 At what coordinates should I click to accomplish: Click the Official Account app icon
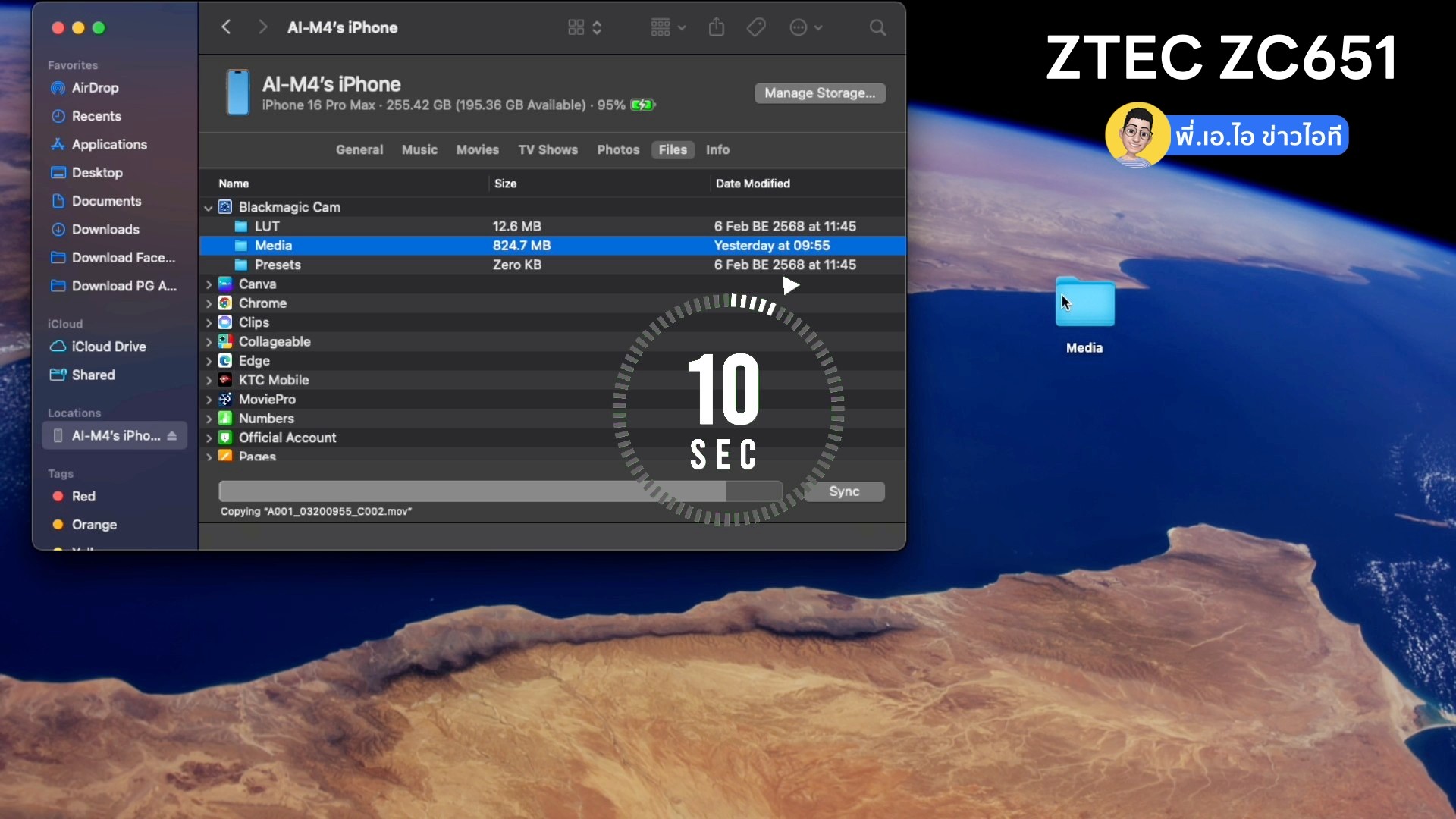point(225,438)
